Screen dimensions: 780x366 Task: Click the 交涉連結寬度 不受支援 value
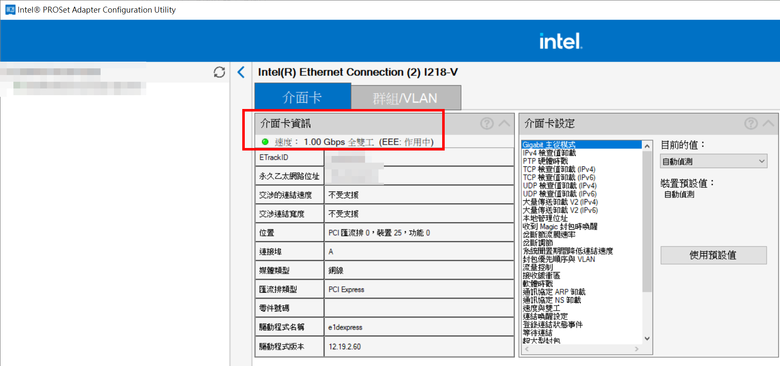[343, 214]
